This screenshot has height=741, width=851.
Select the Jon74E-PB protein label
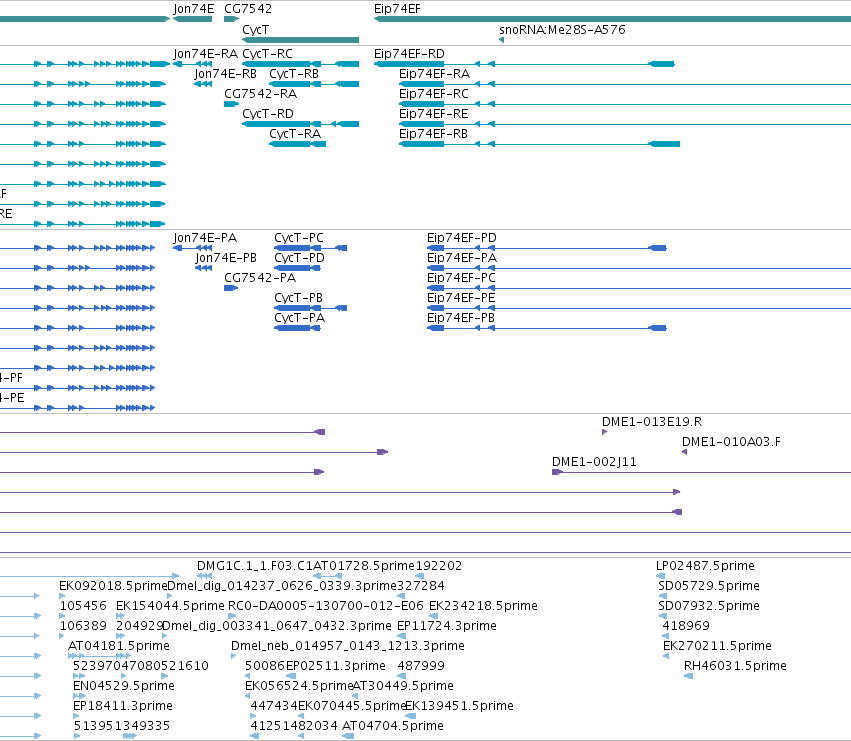point(226,258)
